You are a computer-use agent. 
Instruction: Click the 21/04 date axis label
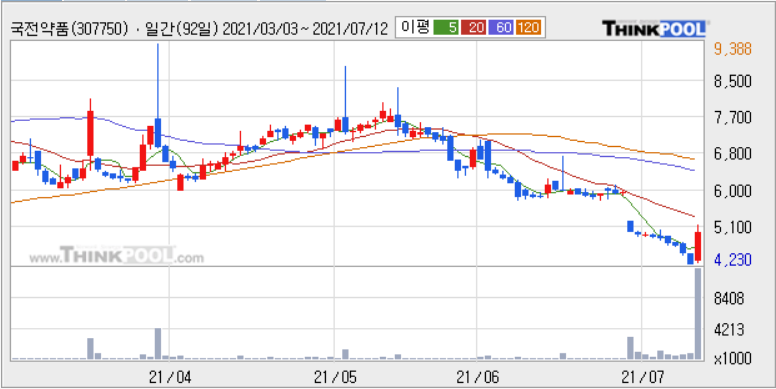coord(170,378)
